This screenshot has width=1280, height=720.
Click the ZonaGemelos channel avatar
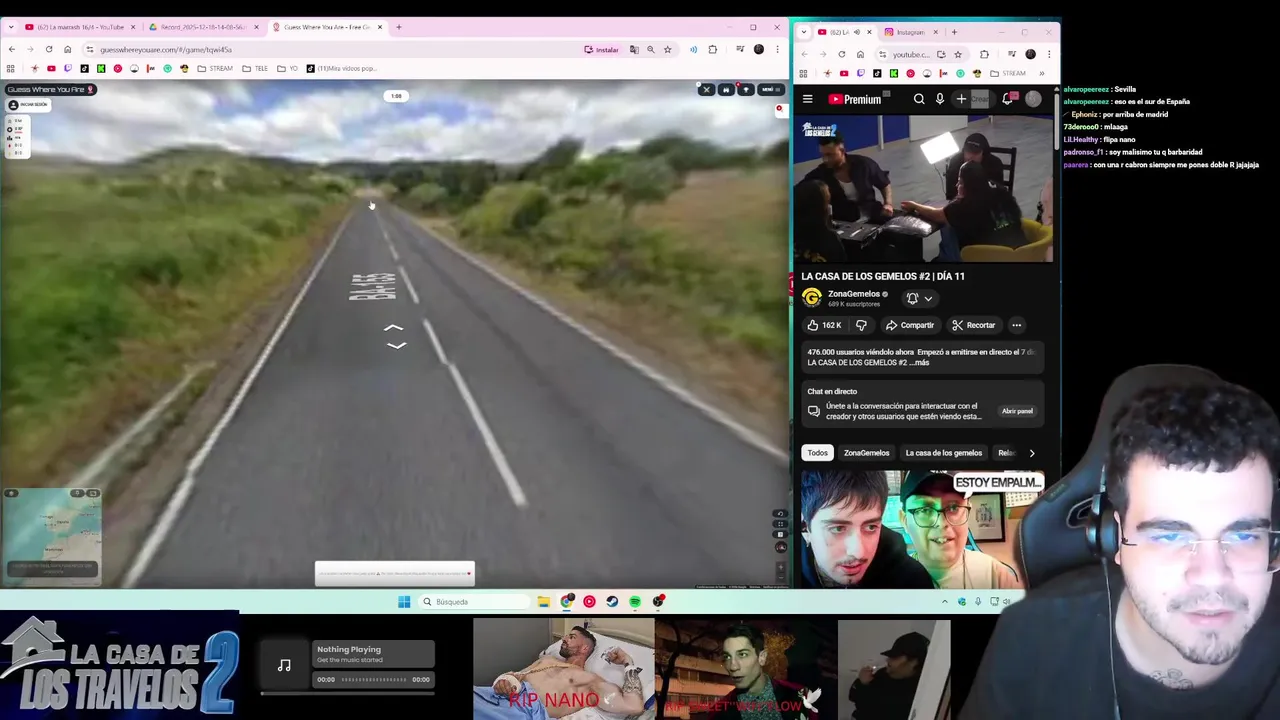click(812, 298)
